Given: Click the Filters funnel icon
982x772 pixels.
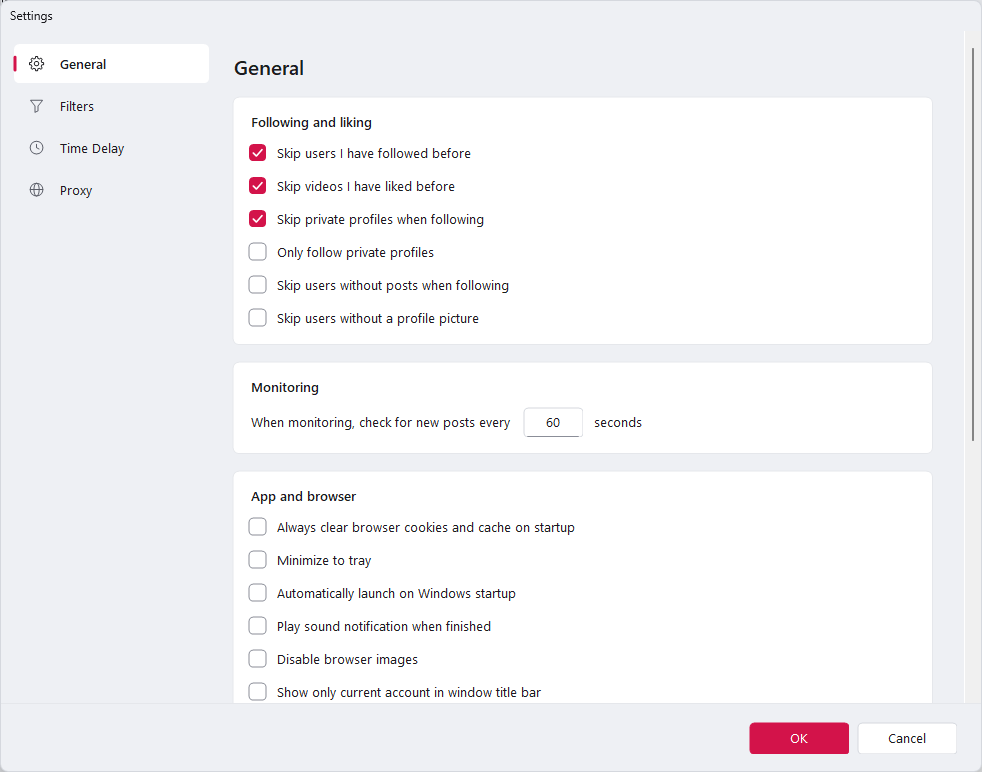Looking at the screenshot, I should click(x=37, y=106).
